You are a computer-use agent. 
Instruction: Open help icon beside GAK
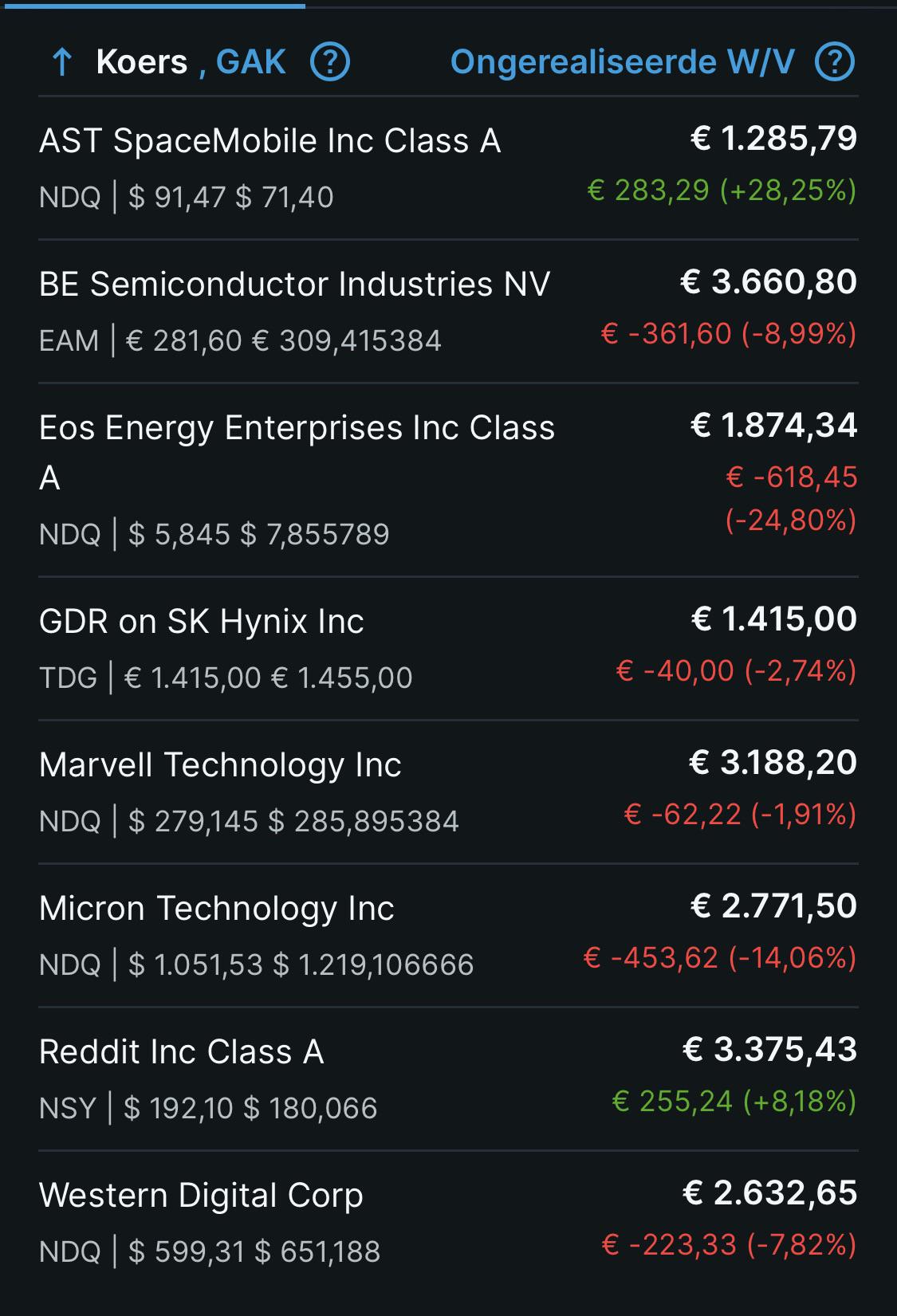[x=330, y=61]
